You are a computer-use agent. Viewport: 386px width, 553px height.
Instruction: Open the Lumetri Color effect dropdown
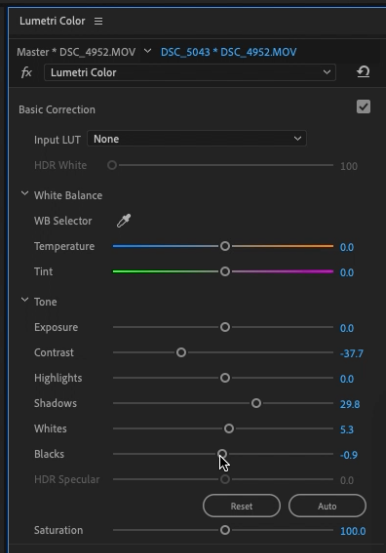(190, 72)
